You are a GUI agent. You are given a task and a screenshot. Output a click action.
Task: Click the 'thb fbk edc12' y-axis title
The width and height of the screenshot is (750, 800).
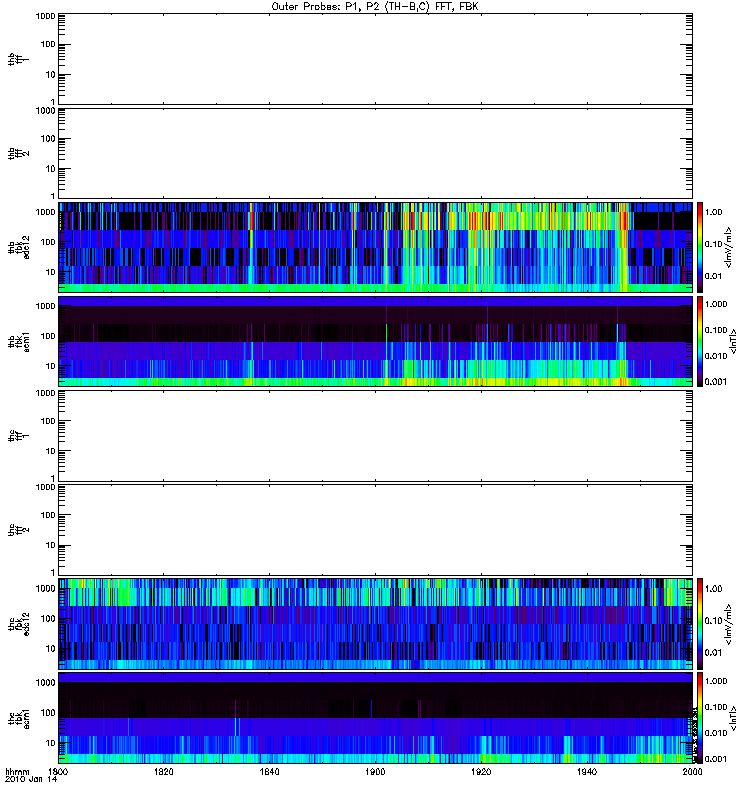pyautogui.click(x=19, y=247)
